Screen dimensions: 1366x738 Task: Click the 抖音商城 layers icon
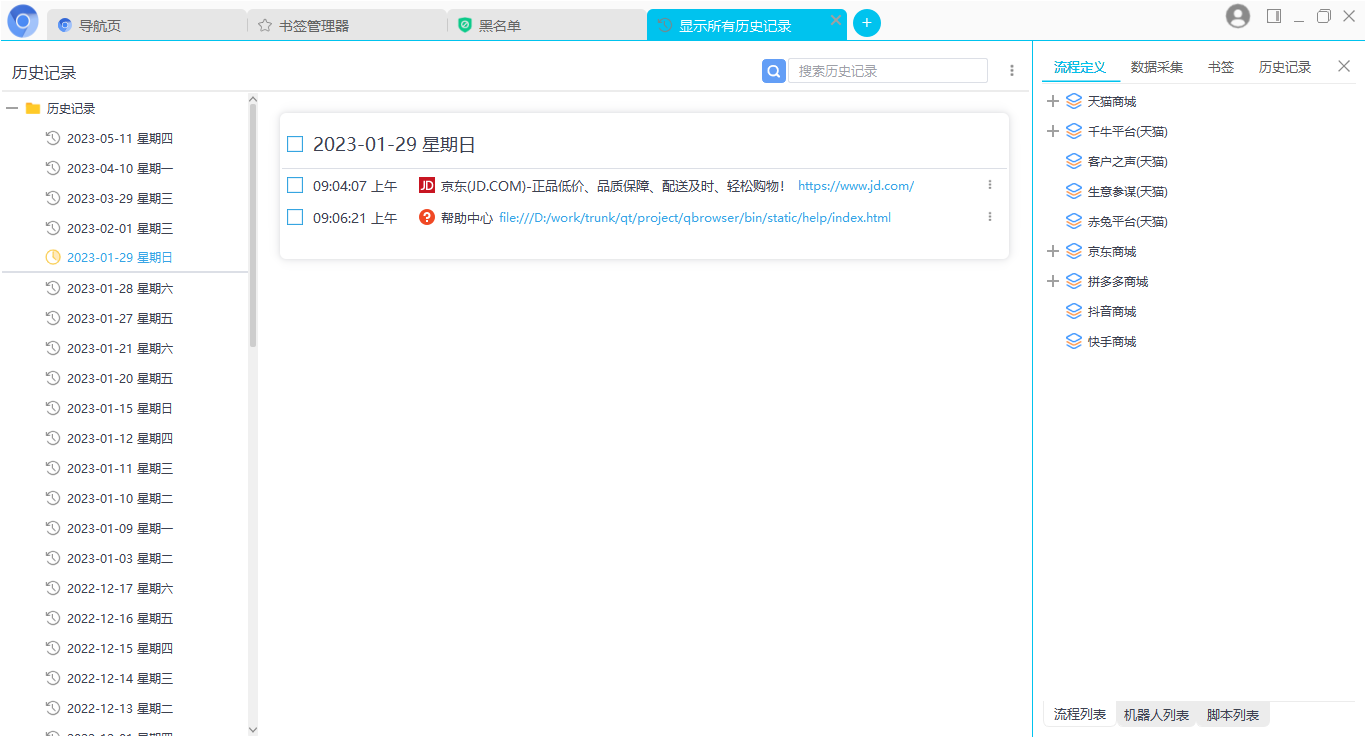[x=1074, y=311]
